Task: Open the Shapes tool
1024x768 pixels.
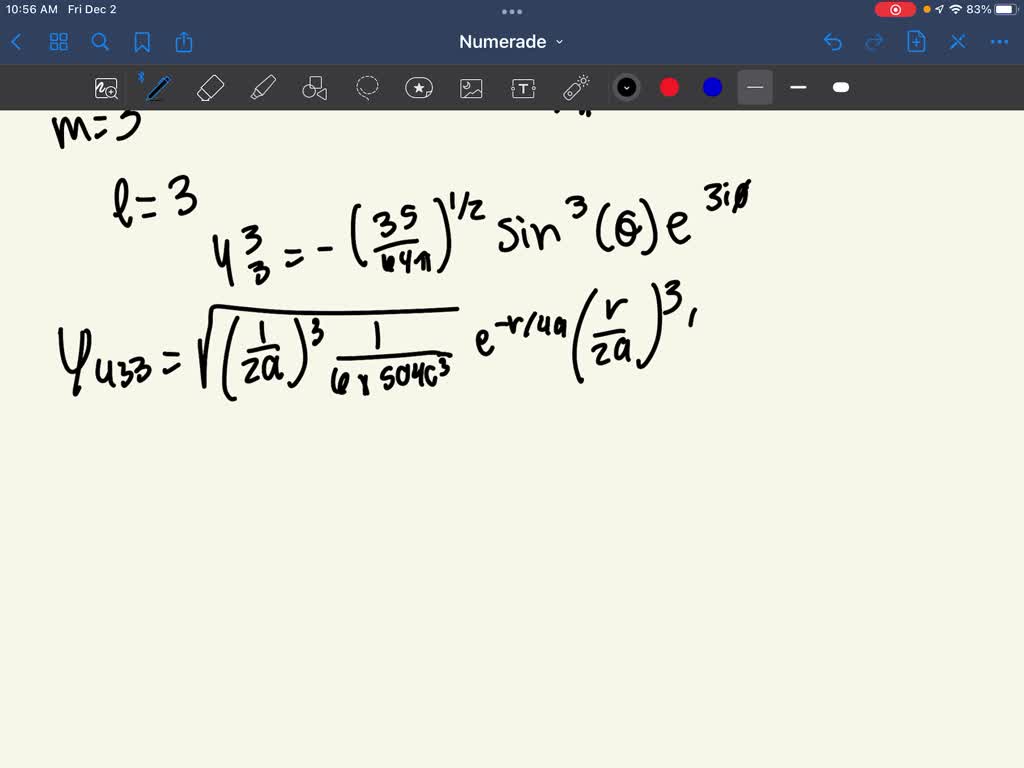Action: click(315, 88)
